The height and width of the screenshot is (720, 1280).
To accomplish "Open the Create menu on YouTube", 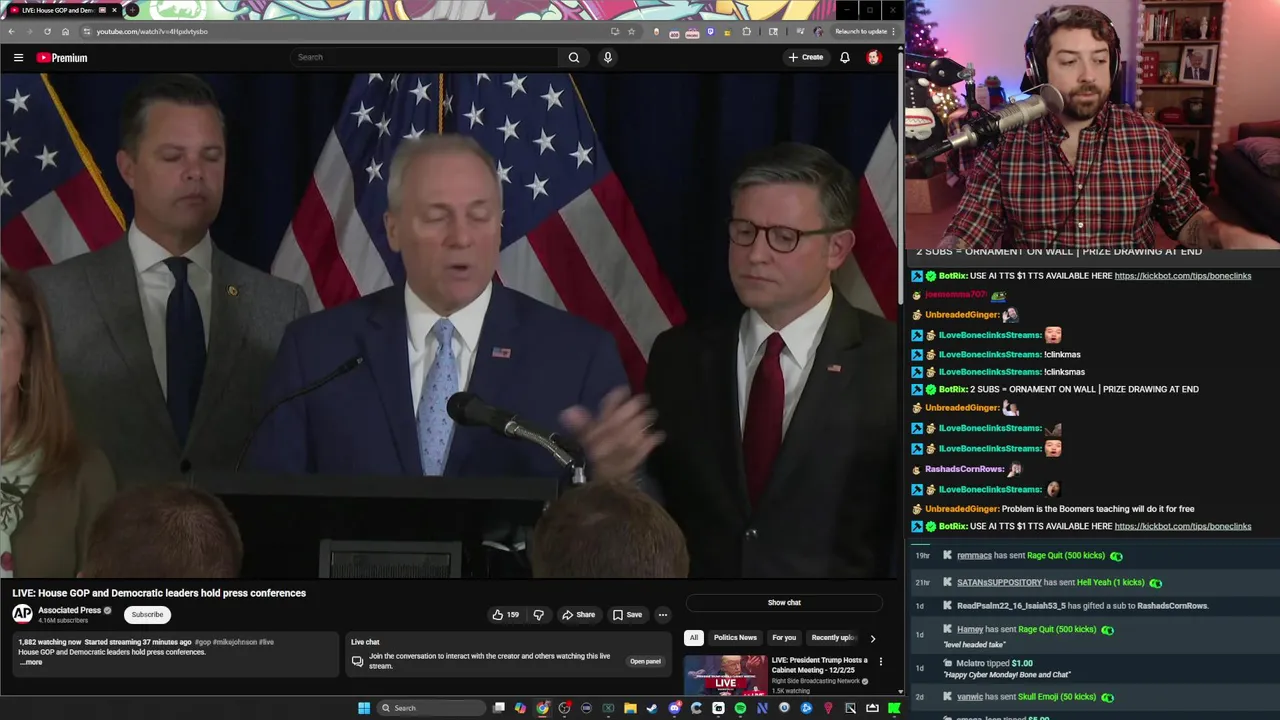I will [806, 57].
